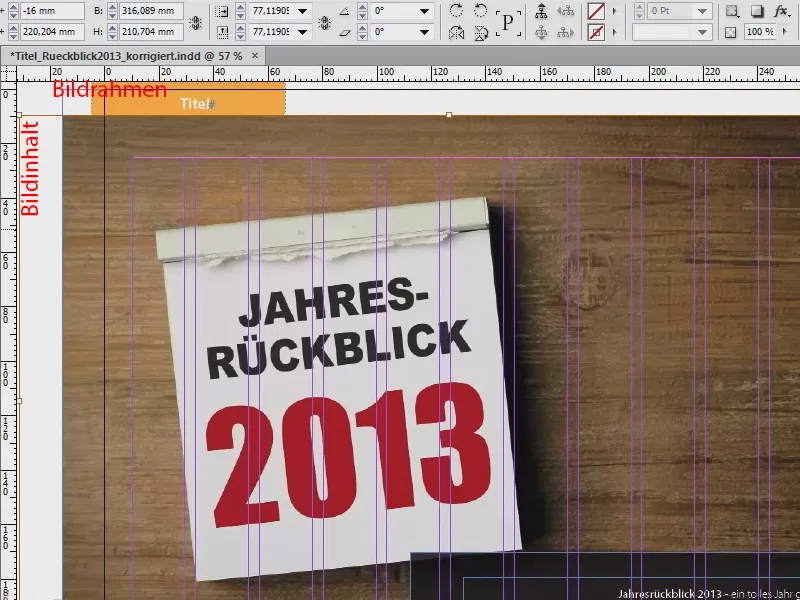Rotate selection 90° counterclockwise
Viewport: 800px width, 600px height.
[481, 10]
